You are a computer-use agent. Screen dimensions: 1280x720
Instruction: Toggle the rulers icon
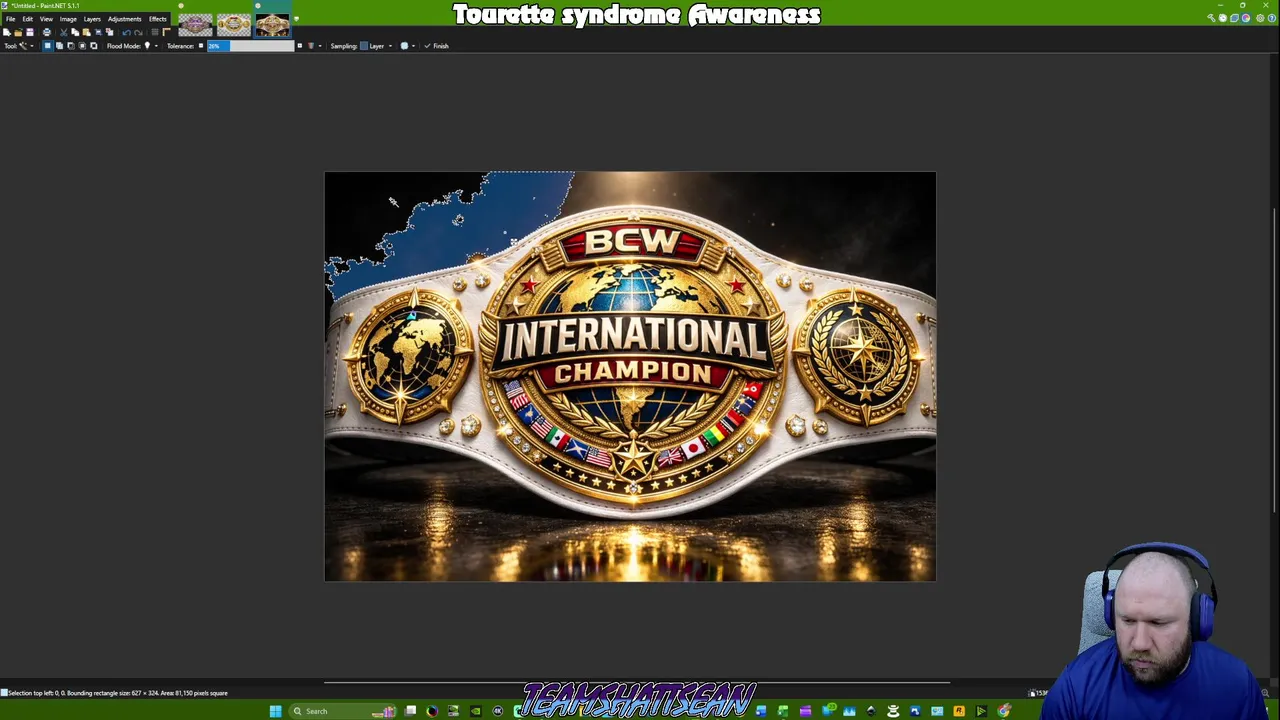tap(166, 33)
